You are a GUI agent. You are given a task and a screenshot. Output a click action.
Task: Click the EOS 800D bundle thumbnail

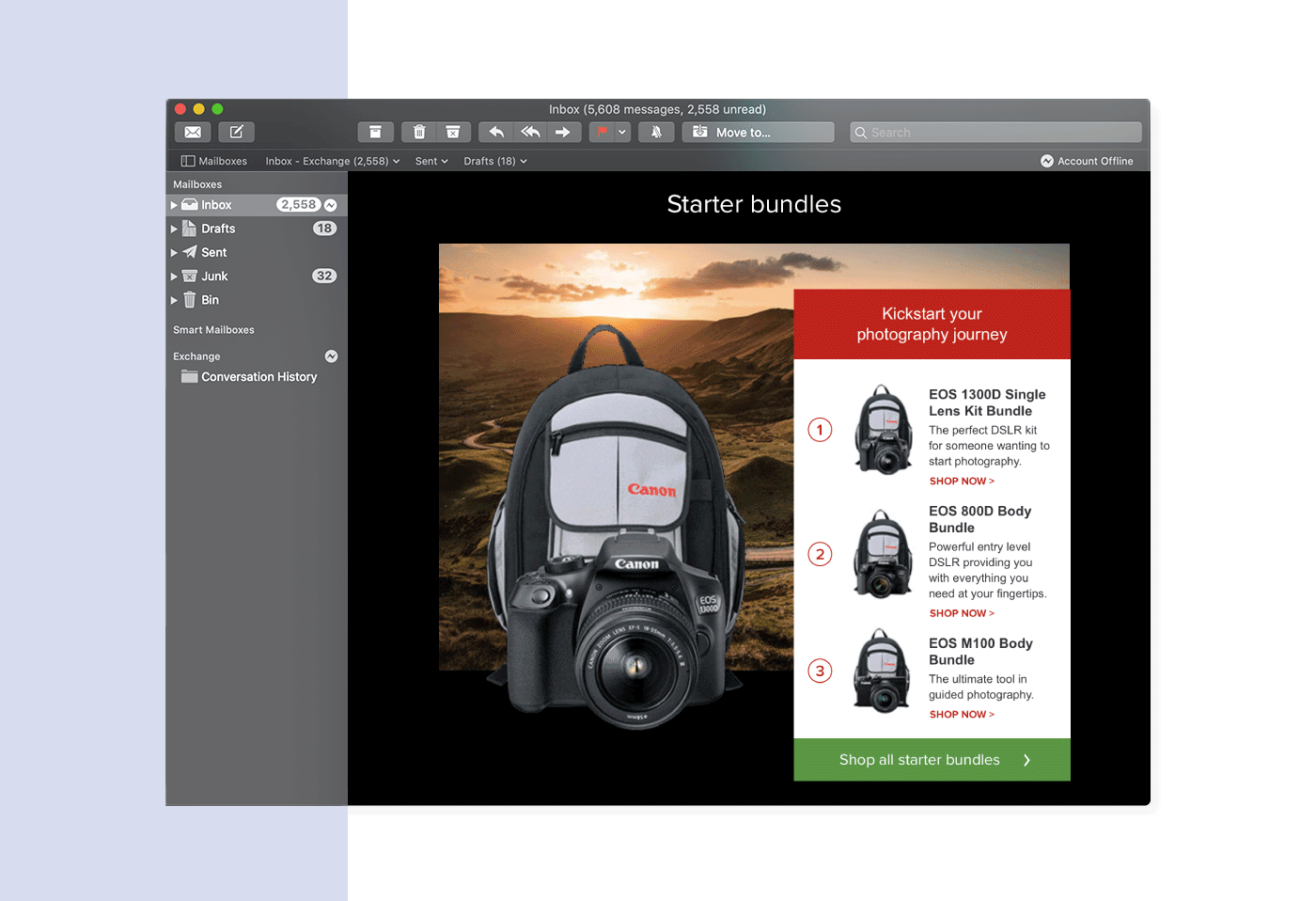[883, 554]
